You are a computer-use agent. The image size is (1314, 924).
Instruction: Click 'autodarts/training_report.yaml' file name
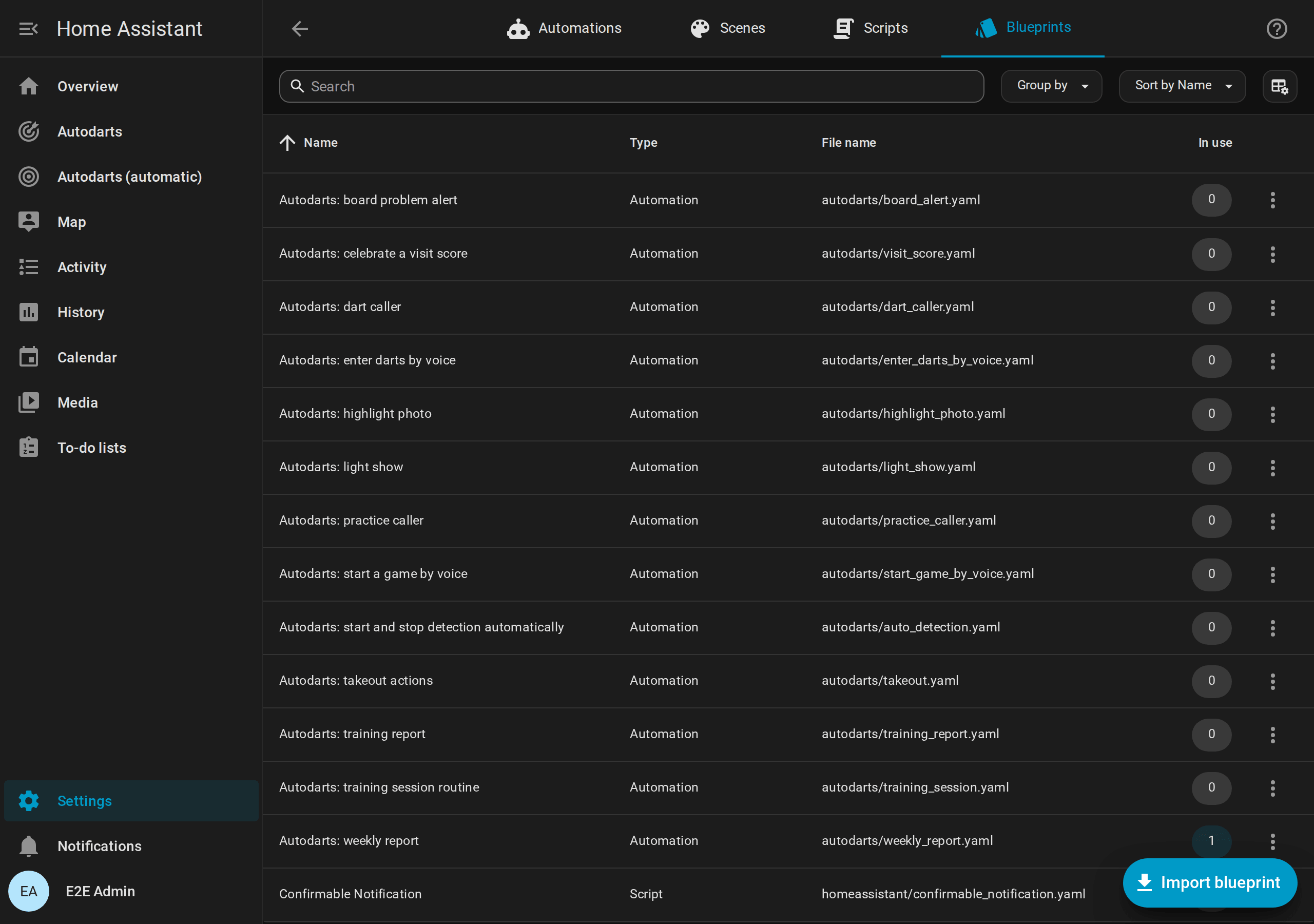coord(910,734)
